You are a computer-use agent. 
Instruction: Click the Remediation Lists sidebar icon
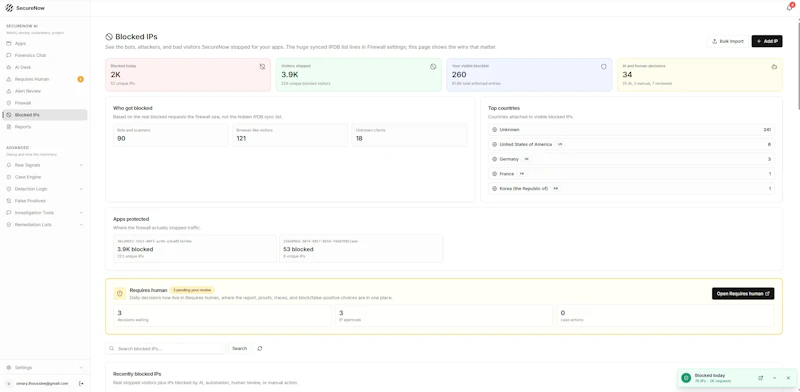click(x=9, y=225)
